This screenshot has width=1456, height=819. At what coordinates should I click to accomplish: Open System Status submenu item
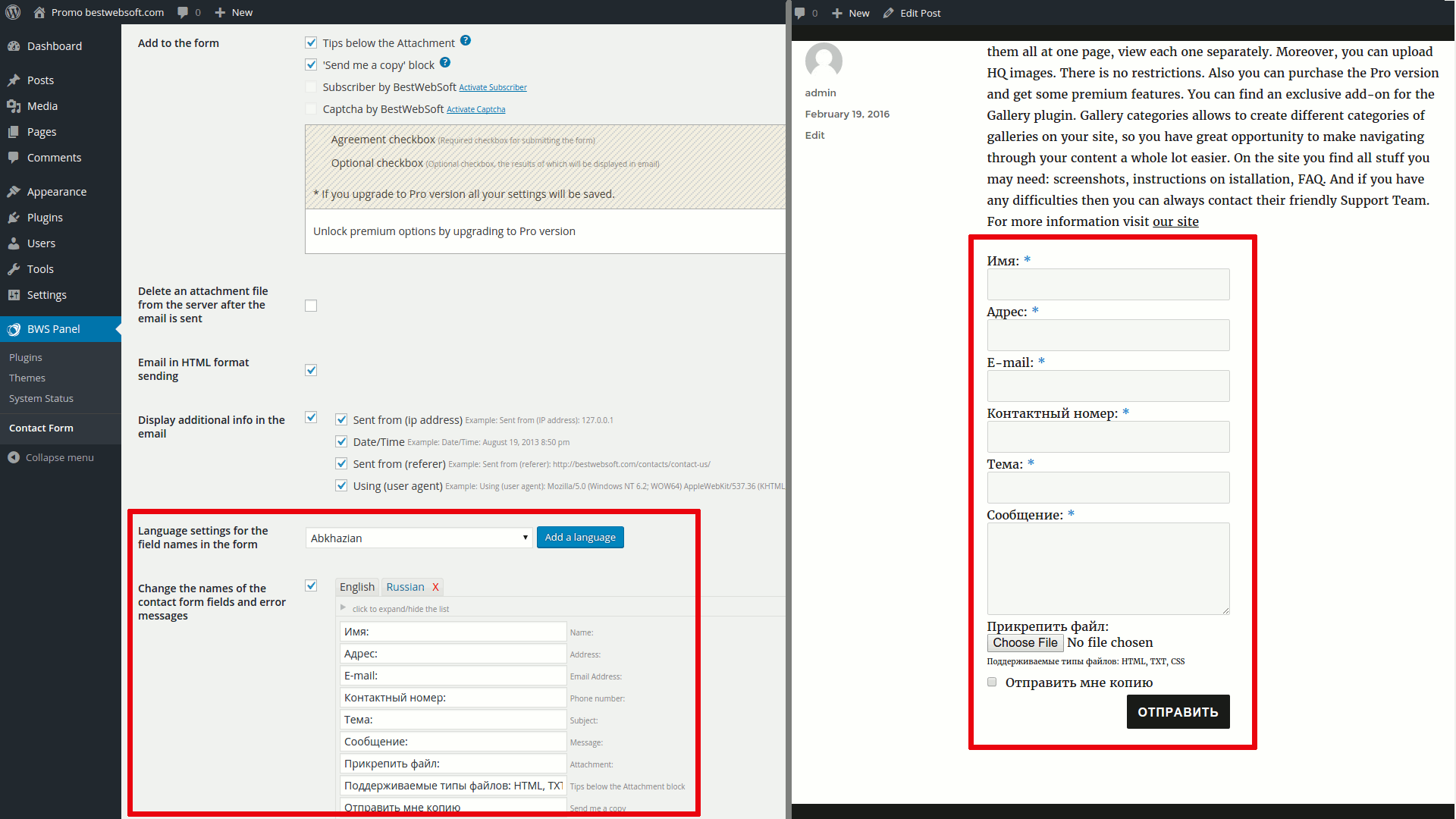click(41, 398)
